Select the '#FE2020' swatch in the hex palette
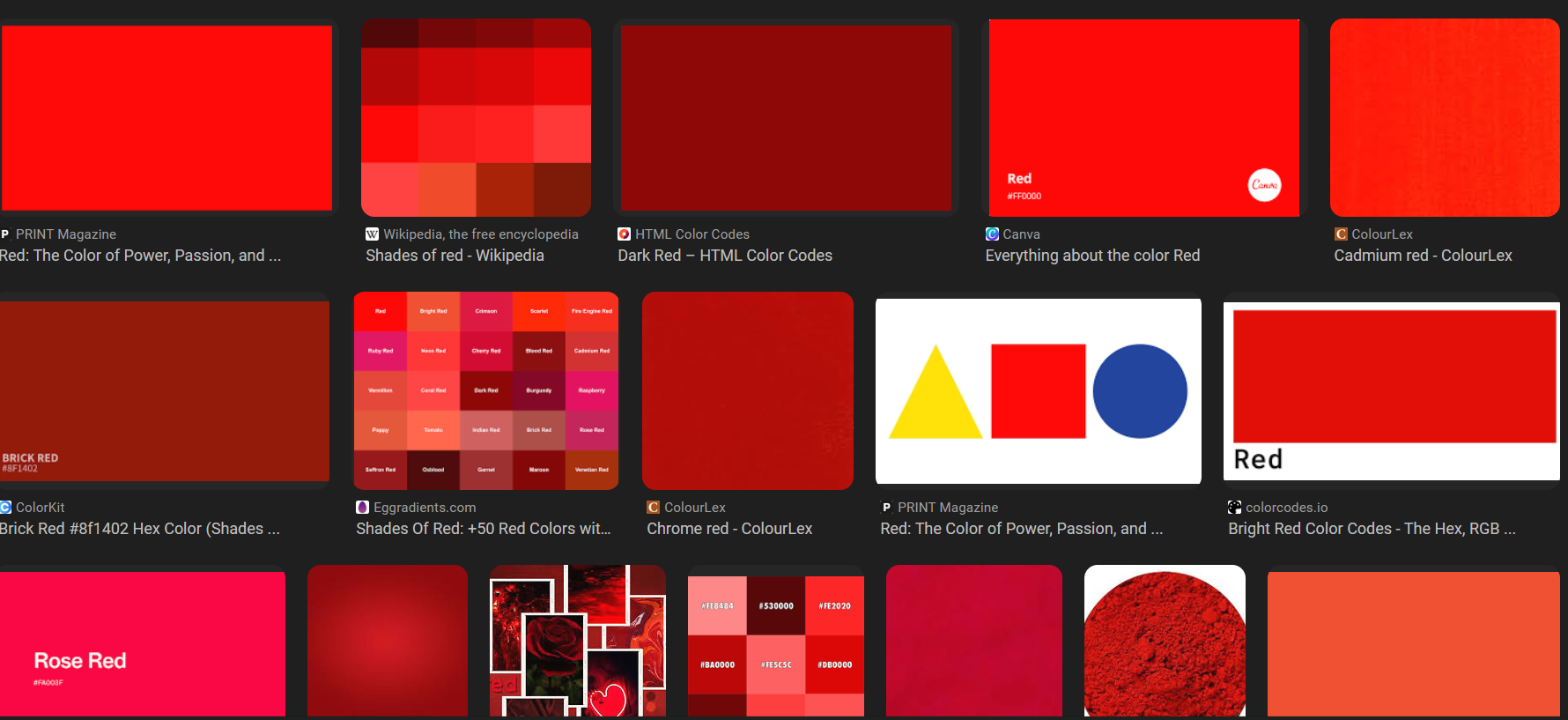1568x720 pixels. pos(834,606)
